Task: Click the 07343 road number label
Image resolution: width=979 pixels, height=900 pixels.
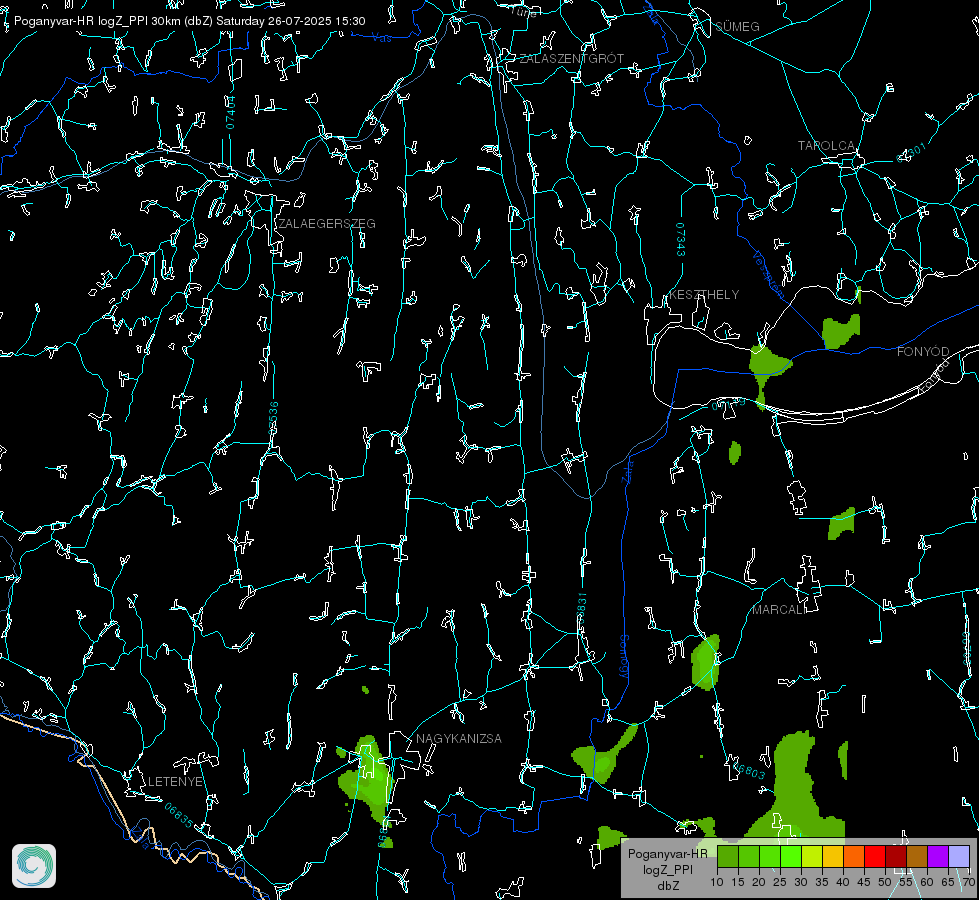Action: click(681, 239)
